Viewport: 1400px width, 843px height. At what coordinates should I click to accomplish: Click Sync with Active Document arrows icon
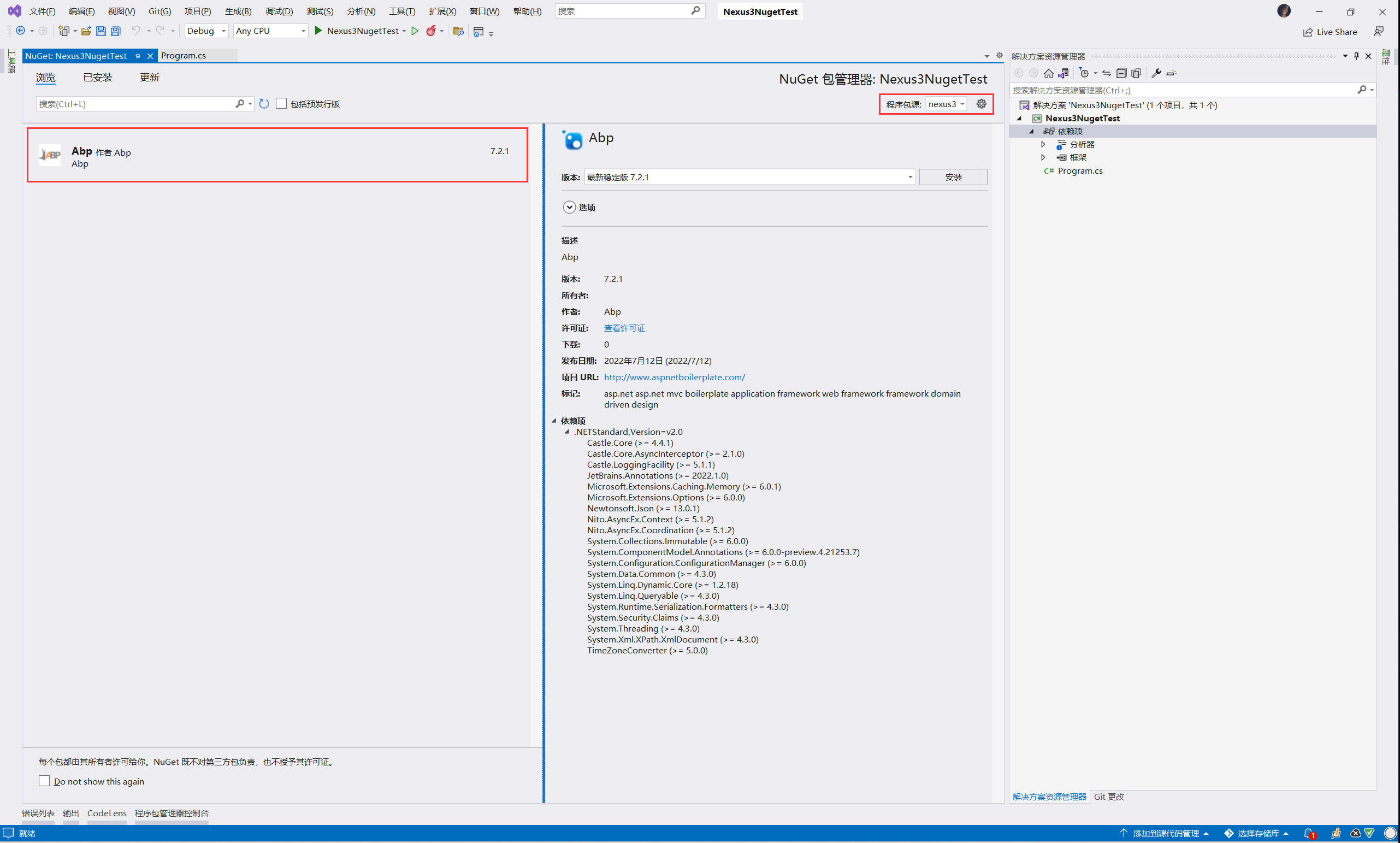coord(1106,73)
